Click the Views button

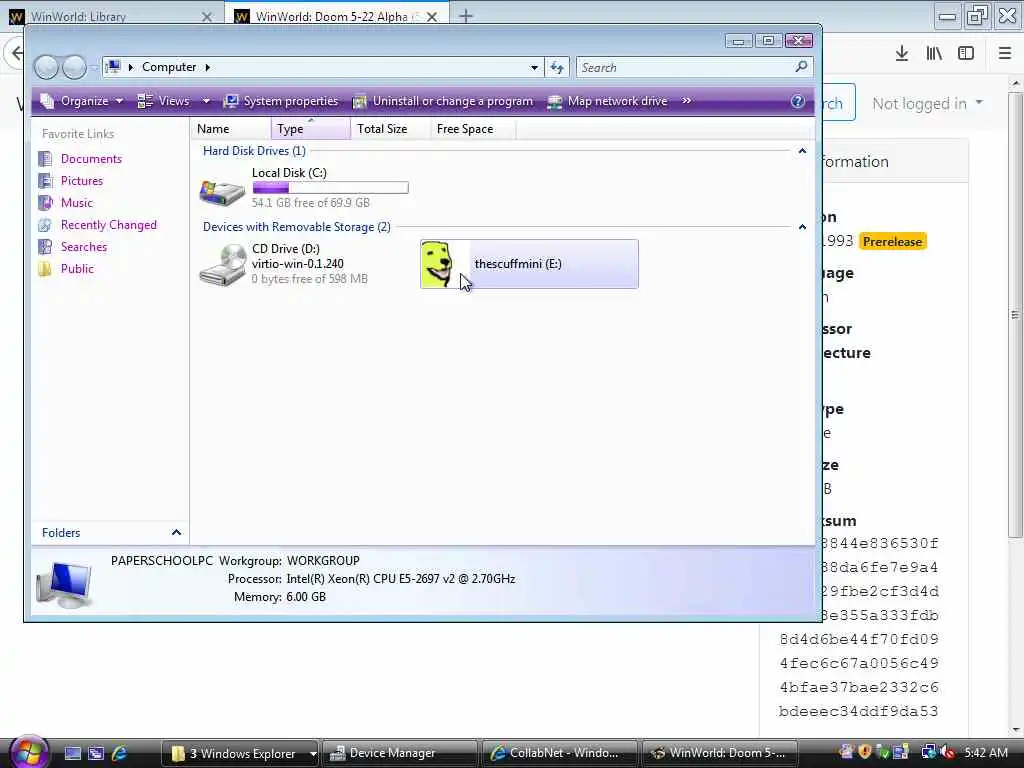click(x=164, y=101)
